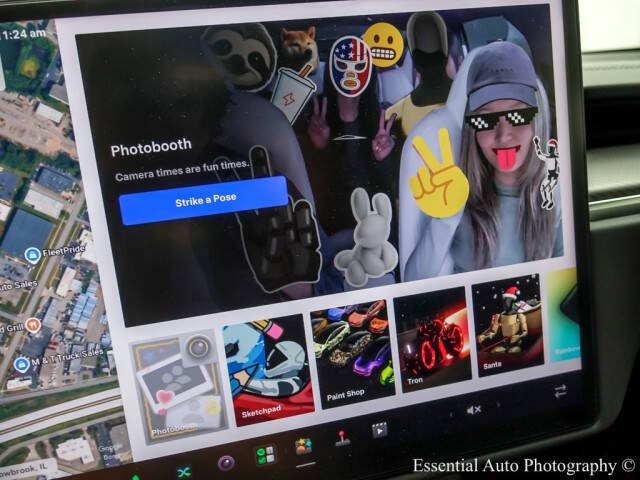Viewport: 640px width, 480px height.
Task: Unmute audio with the muted speaker icon
Action: pos(473,409)
